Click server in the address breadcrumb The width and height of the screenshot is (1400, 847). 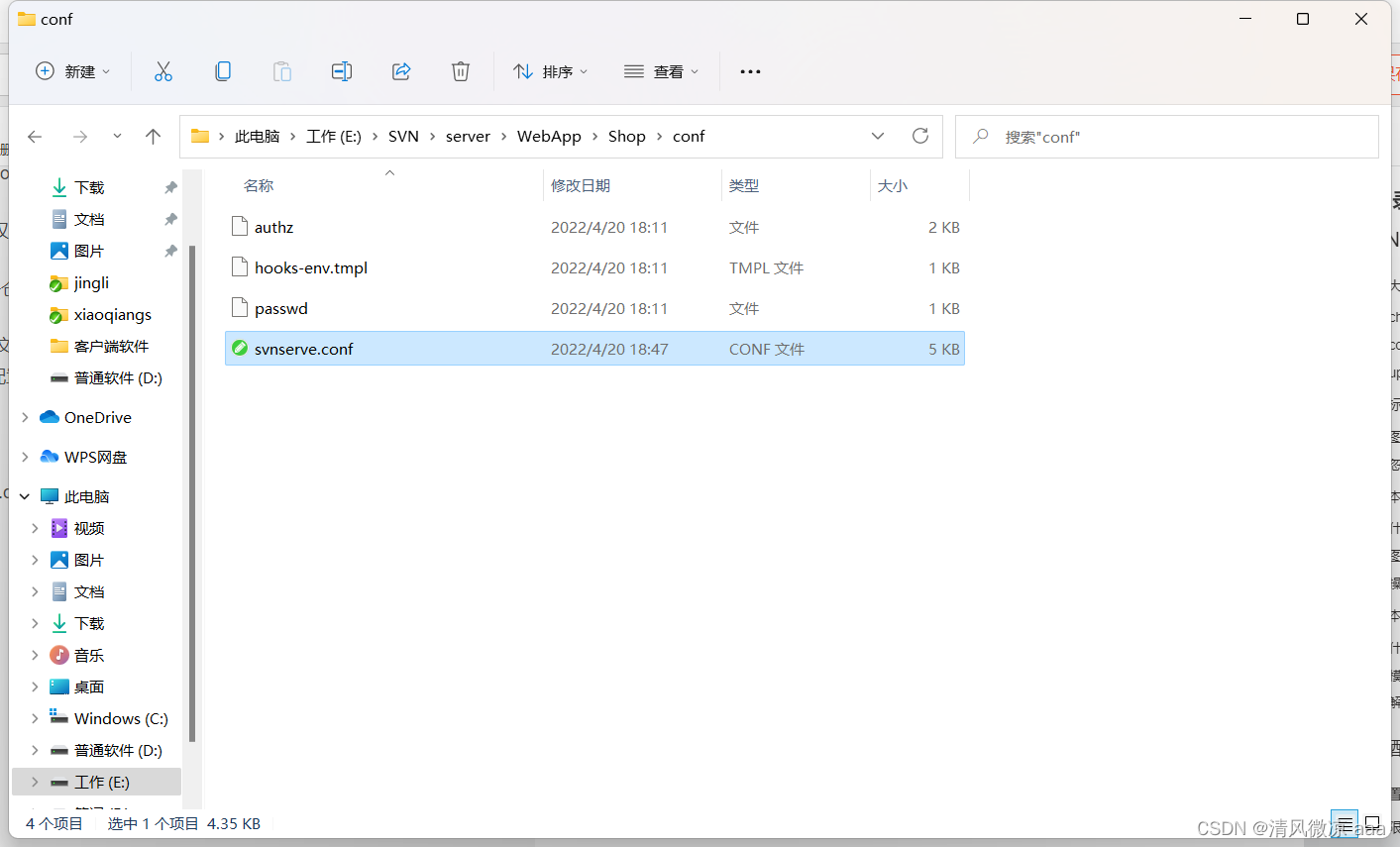coord(468,136)
